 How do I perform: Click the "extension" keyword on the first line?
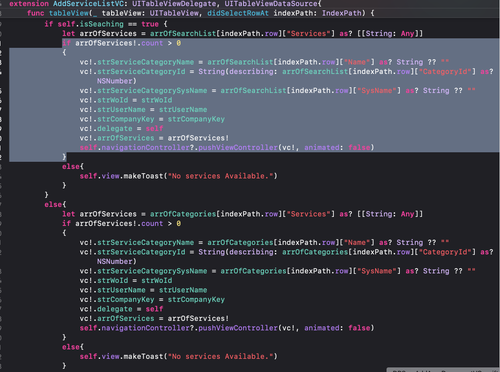(29, 4)
